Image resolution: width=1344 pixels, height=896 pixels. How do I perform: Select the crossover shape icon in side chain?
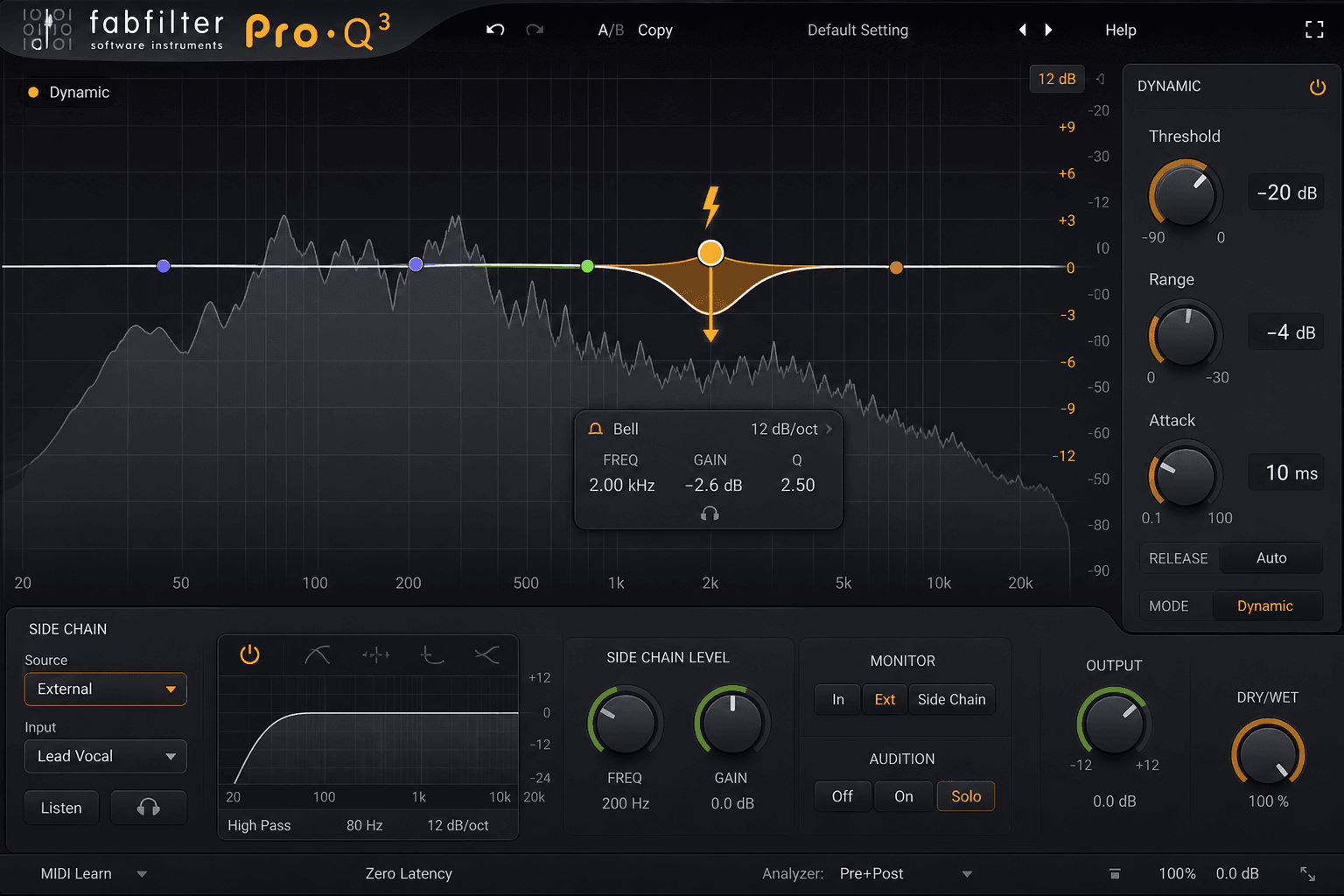486,654
